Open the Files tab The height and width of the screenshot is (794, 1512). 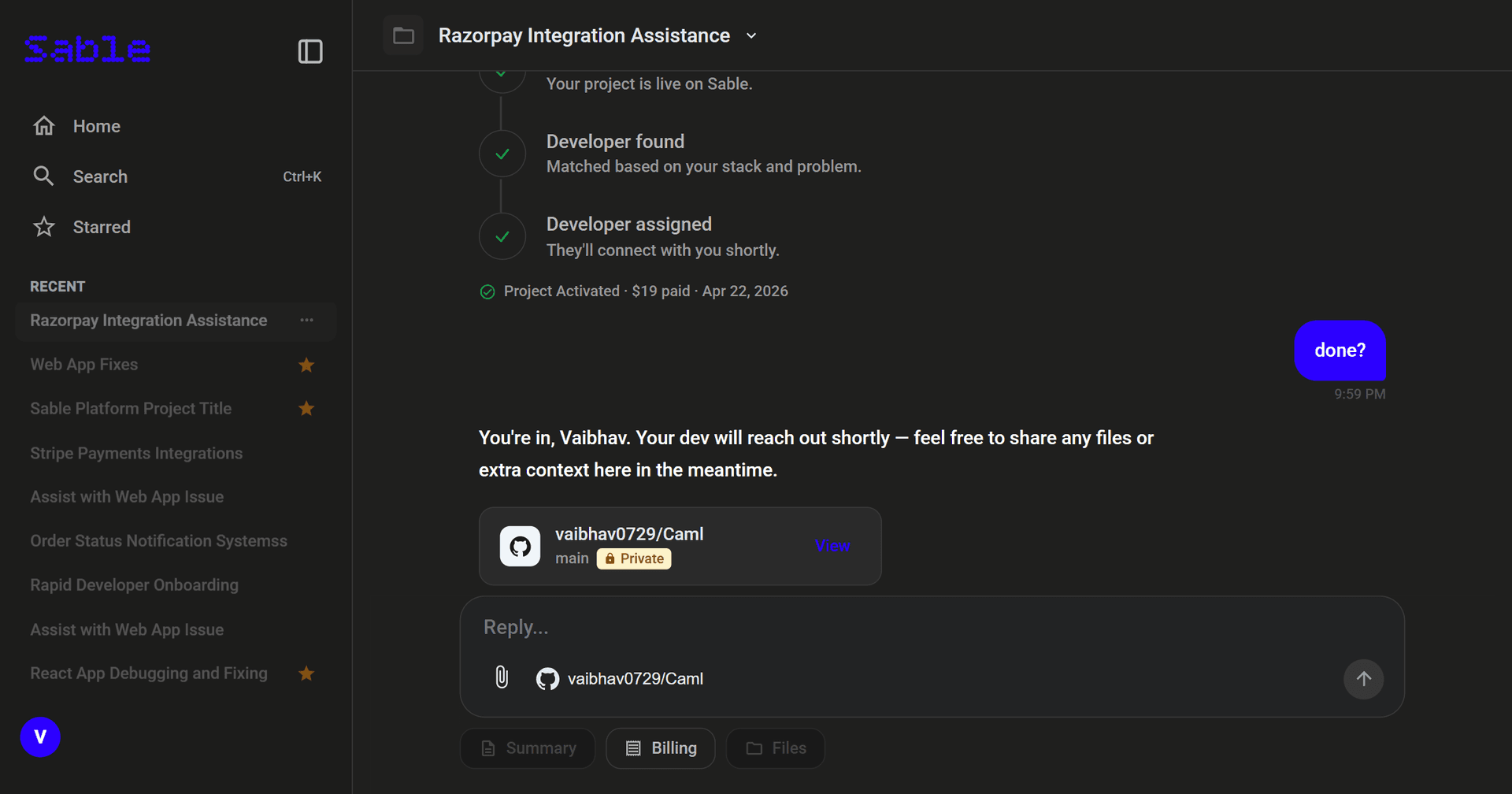776,748
